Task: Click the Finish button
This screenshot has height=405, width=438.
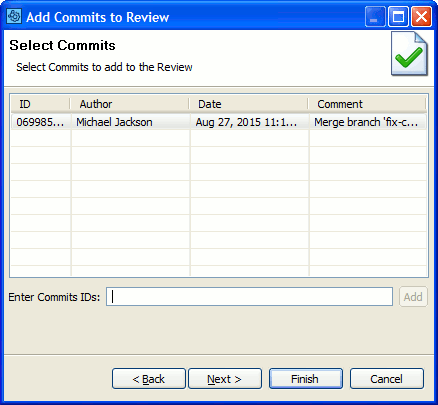Action: 306,379
